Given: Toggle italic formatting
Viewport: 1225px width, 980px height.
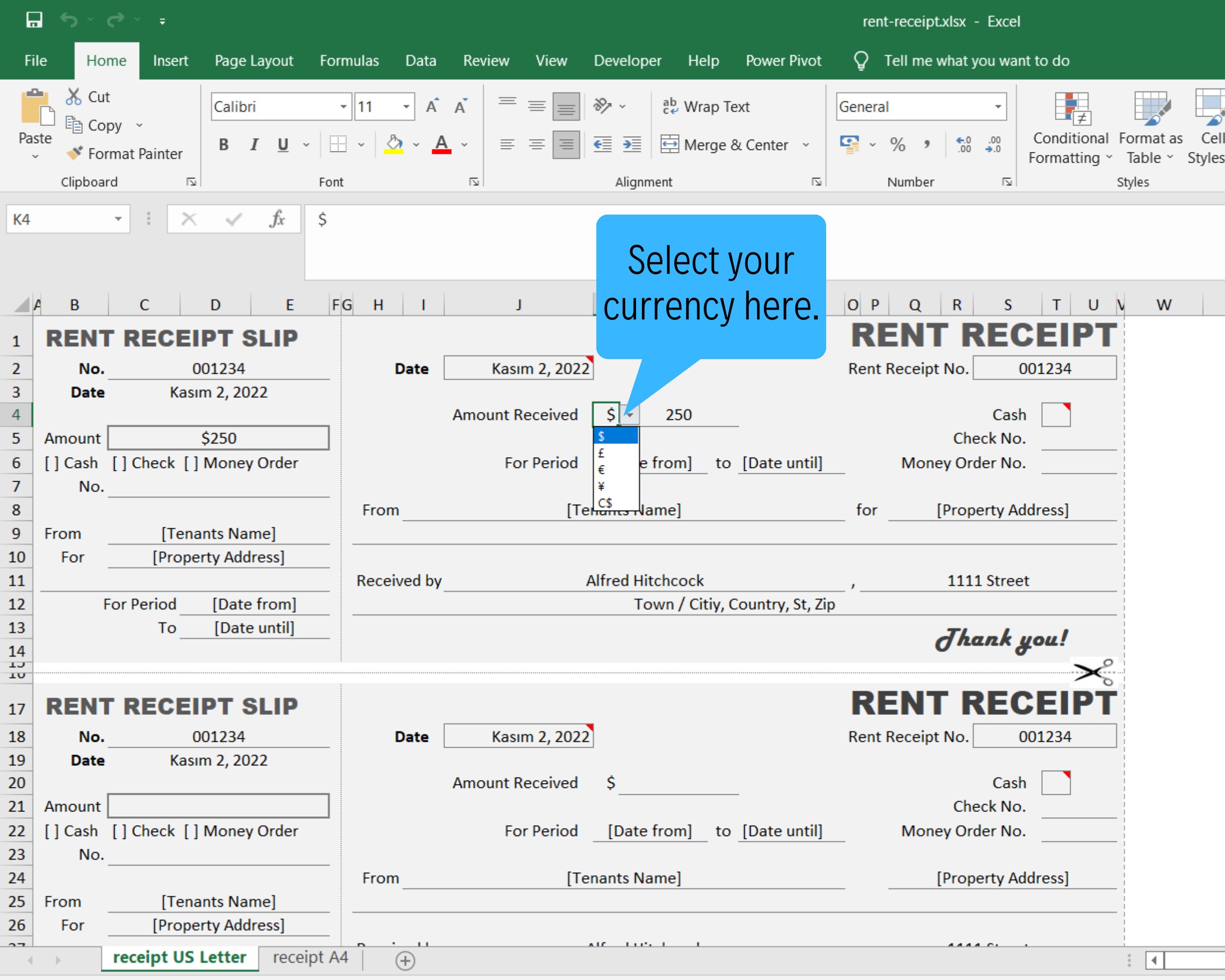Looking at the screenshot, I should coord(253,144).
